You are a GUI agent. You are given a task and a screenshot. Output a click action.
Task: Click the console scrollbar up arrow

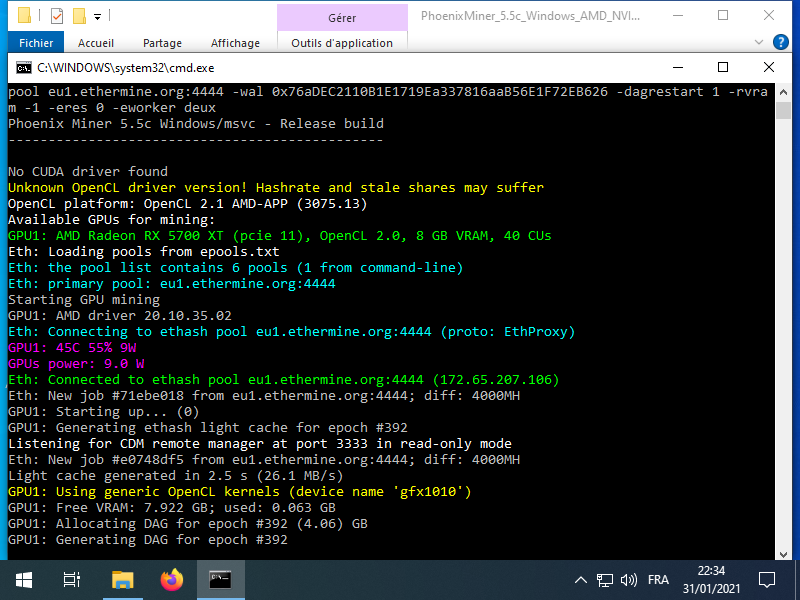click(783, 92)
